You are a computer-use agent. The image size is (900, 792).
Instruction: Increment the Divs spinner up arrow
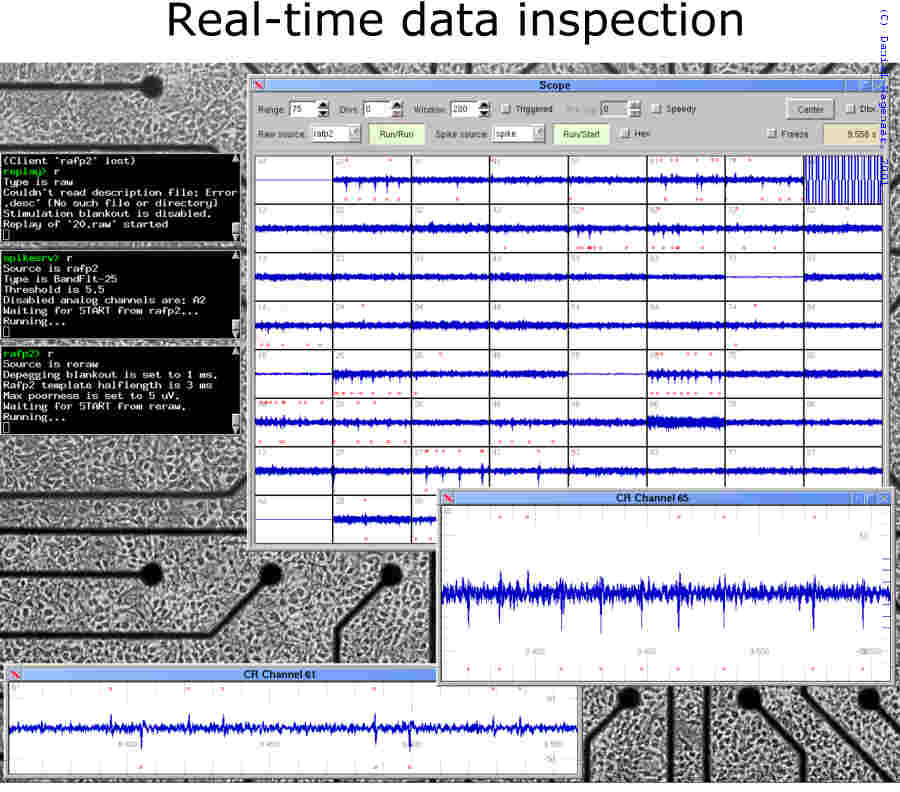397,105
